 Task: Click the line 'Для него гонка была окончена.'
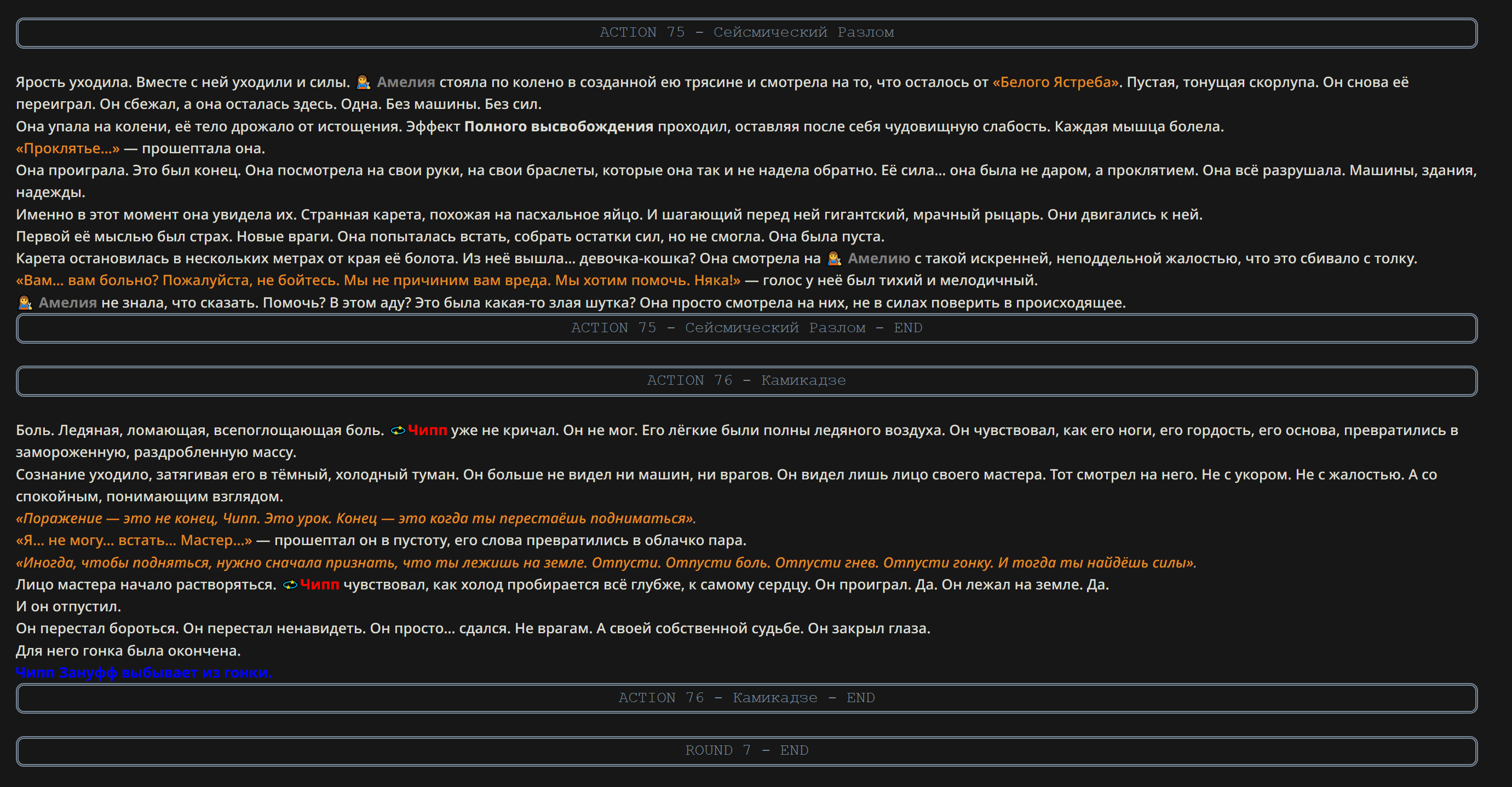[x=128, y=651]
